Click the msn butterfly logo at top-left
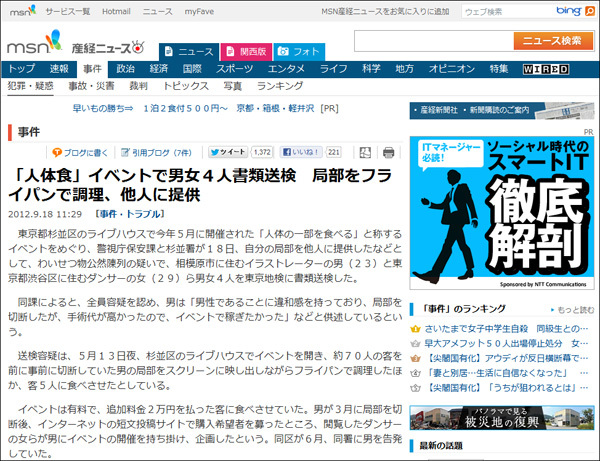 point(20,11)
